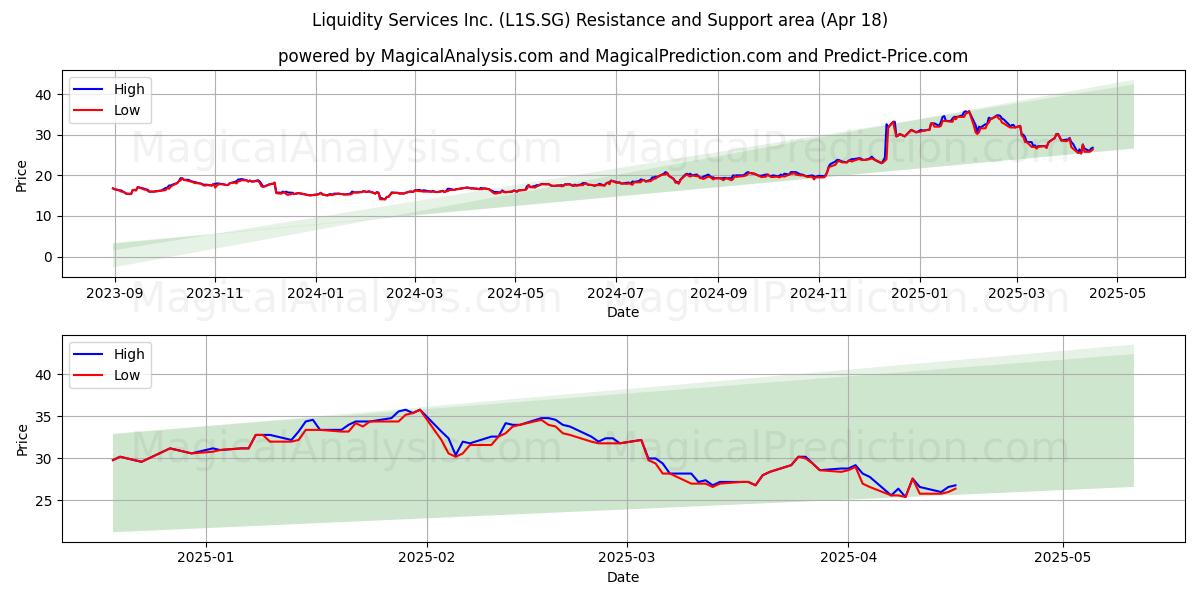The width and height of the screenshot is (1200, 600).
Task: Click the '2023-09' tick label
Action: 114,294
